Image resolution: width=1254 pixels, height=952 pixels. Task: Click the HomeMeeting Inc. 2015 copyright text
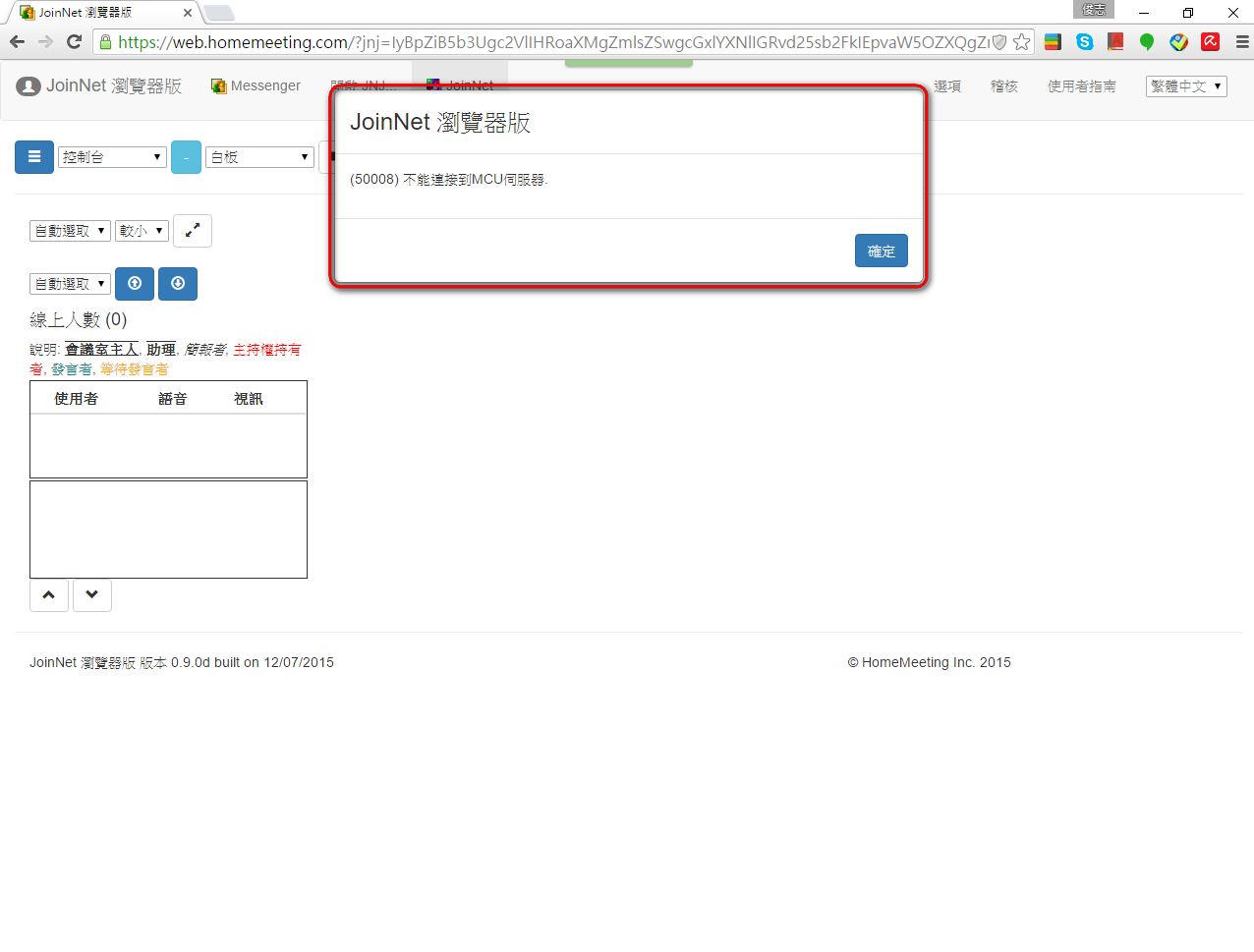pyautogui.click(x=929, y=662)
